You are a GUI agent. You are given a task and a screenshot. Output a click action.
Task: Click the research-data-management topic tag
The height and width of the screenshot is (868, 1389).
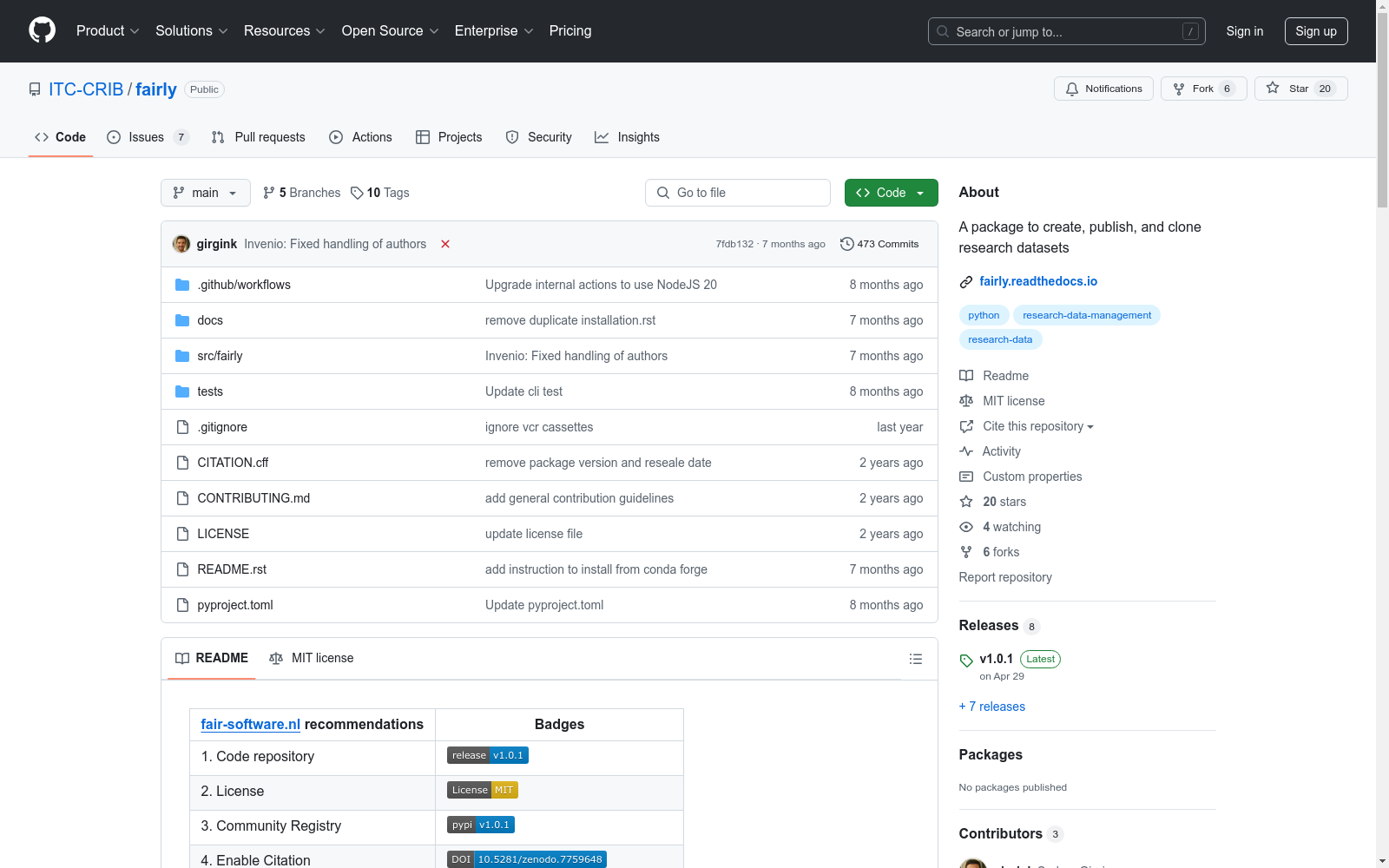pyautogui.click(x=1087, y=315)
